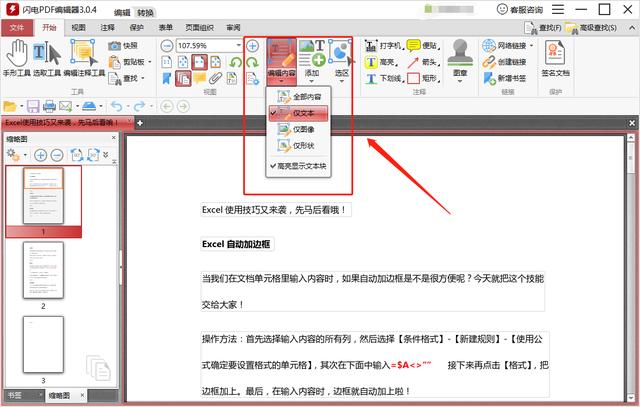Click the Undo arrow in quick toolbar
This screenshot has height=407, width=640.
coord(117,107)
